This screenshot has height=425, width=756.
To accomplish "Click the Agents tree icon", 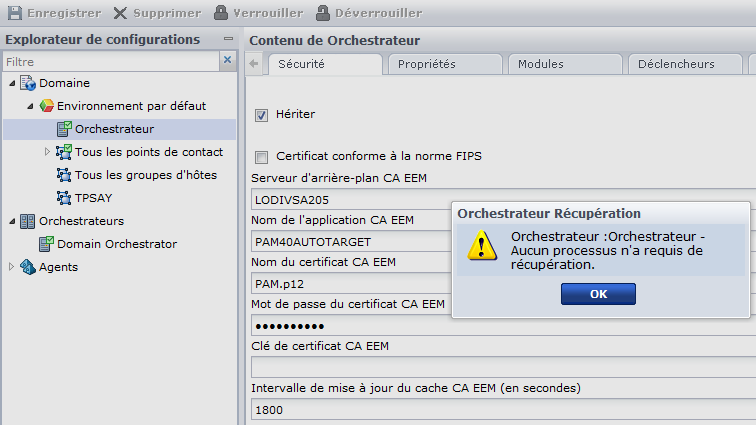I will (28, 267).
